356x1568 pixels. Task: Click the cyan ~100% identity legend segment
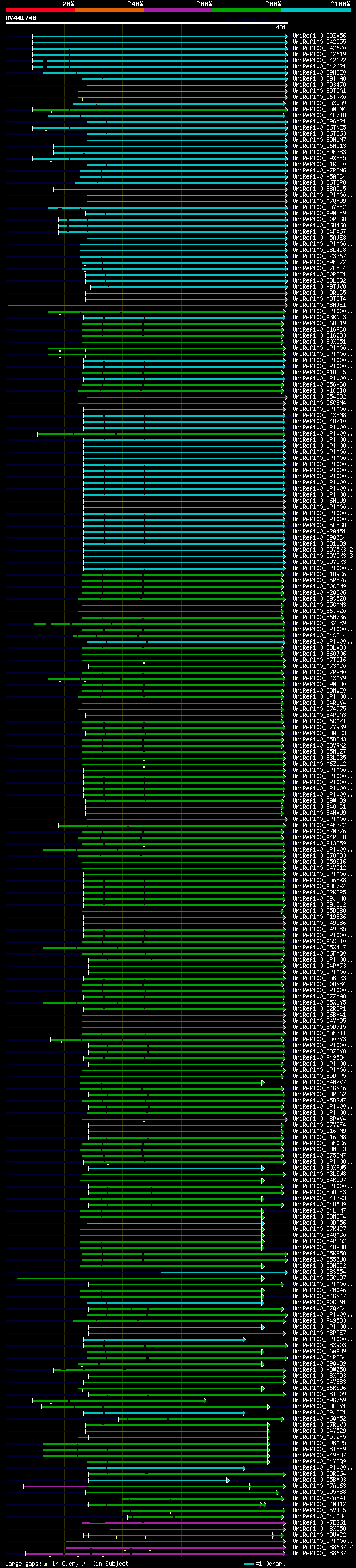click(x=316, y=10)
